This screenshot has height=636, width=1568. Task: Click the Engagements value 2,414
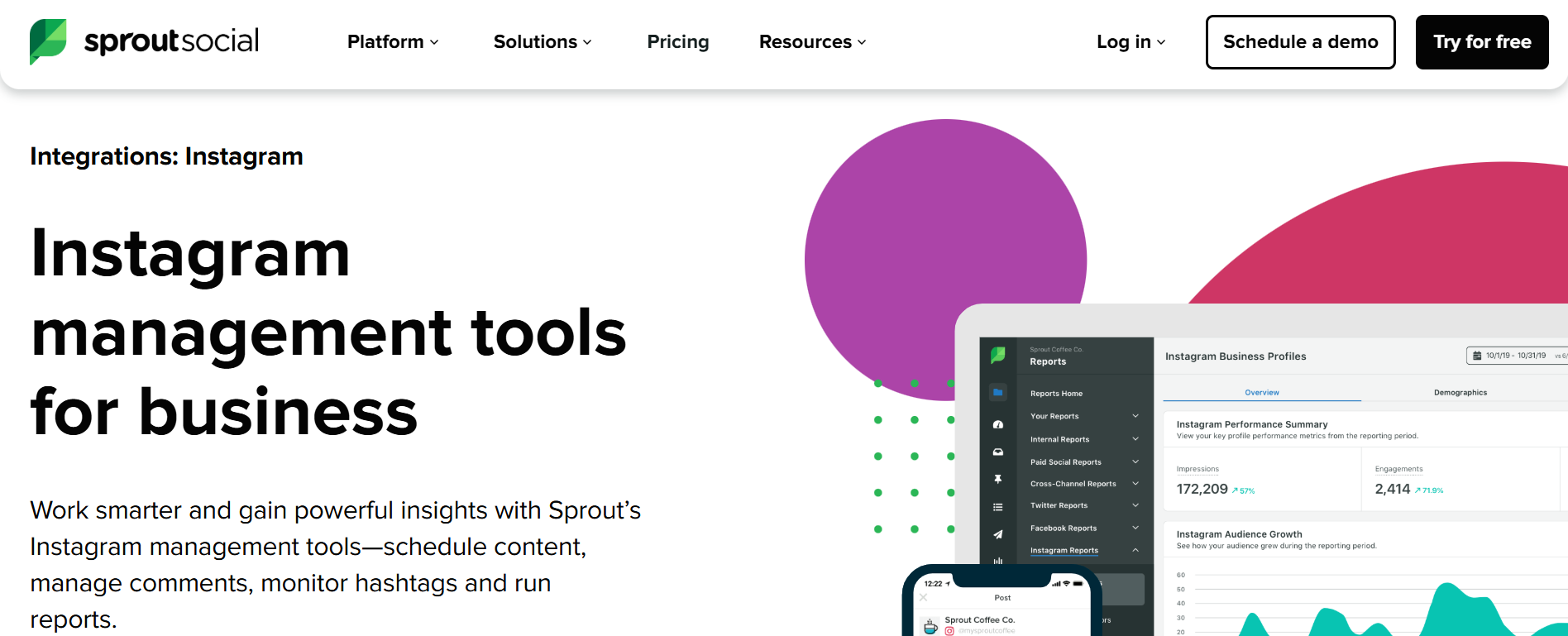(x=1393, y=489)
